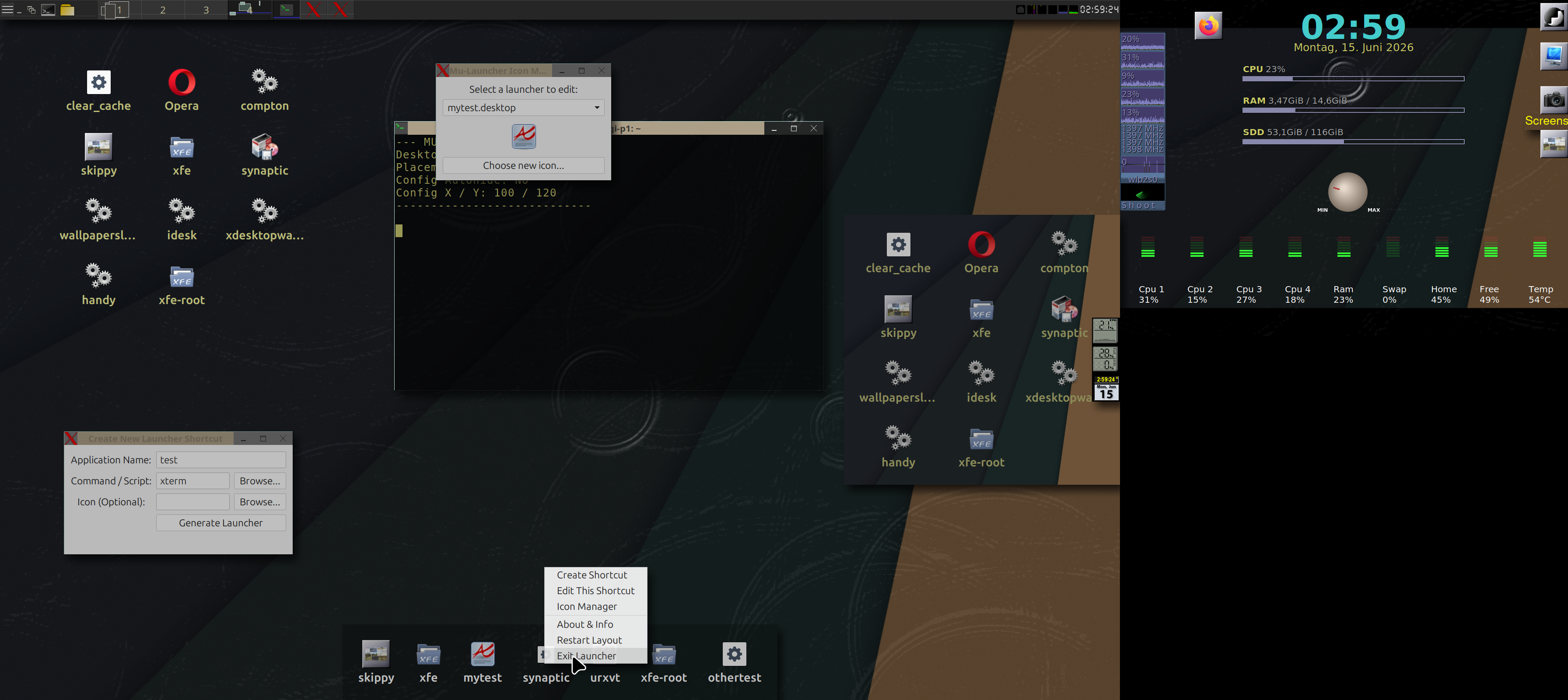Click the monitor icon on the right edge
Image resolution: width=1568 pixels, height=700 pixels.
click(x=1554, y=56)
